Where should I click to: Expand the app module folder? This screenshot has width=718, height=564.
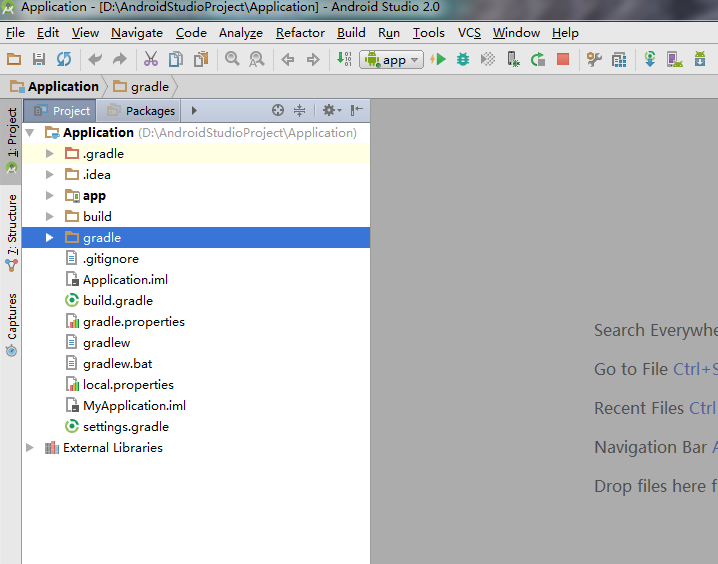(49, 196)
